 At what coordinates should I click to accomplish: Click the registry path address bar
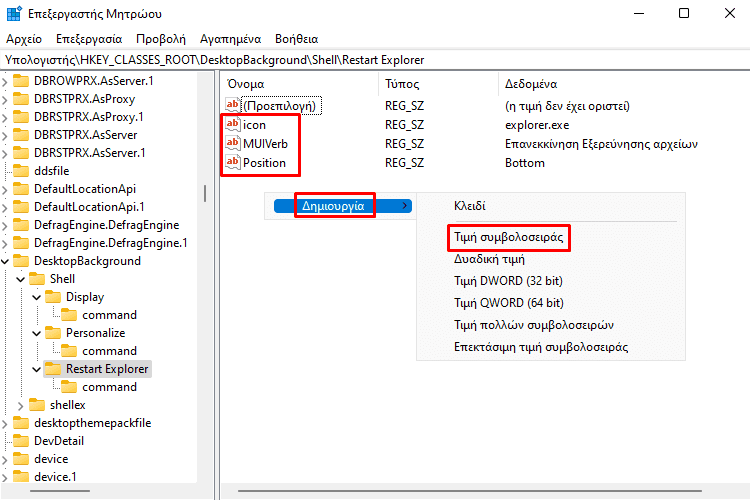[x=375, y=60]
